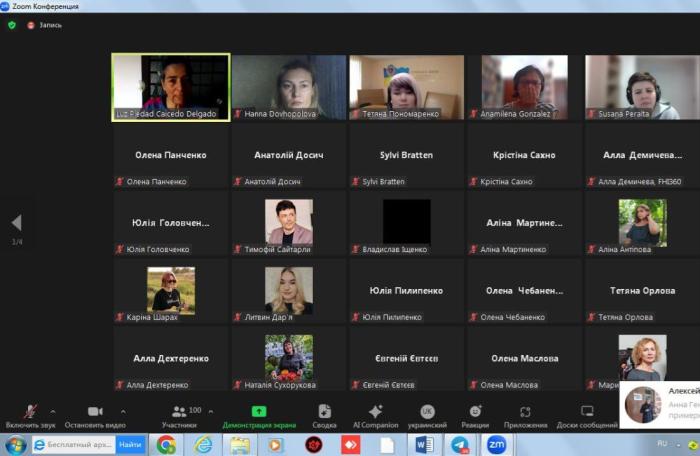The image size is (700, 456).
Task: Open Telegram from the Windows taskbar
Action: tap(460, 444)
